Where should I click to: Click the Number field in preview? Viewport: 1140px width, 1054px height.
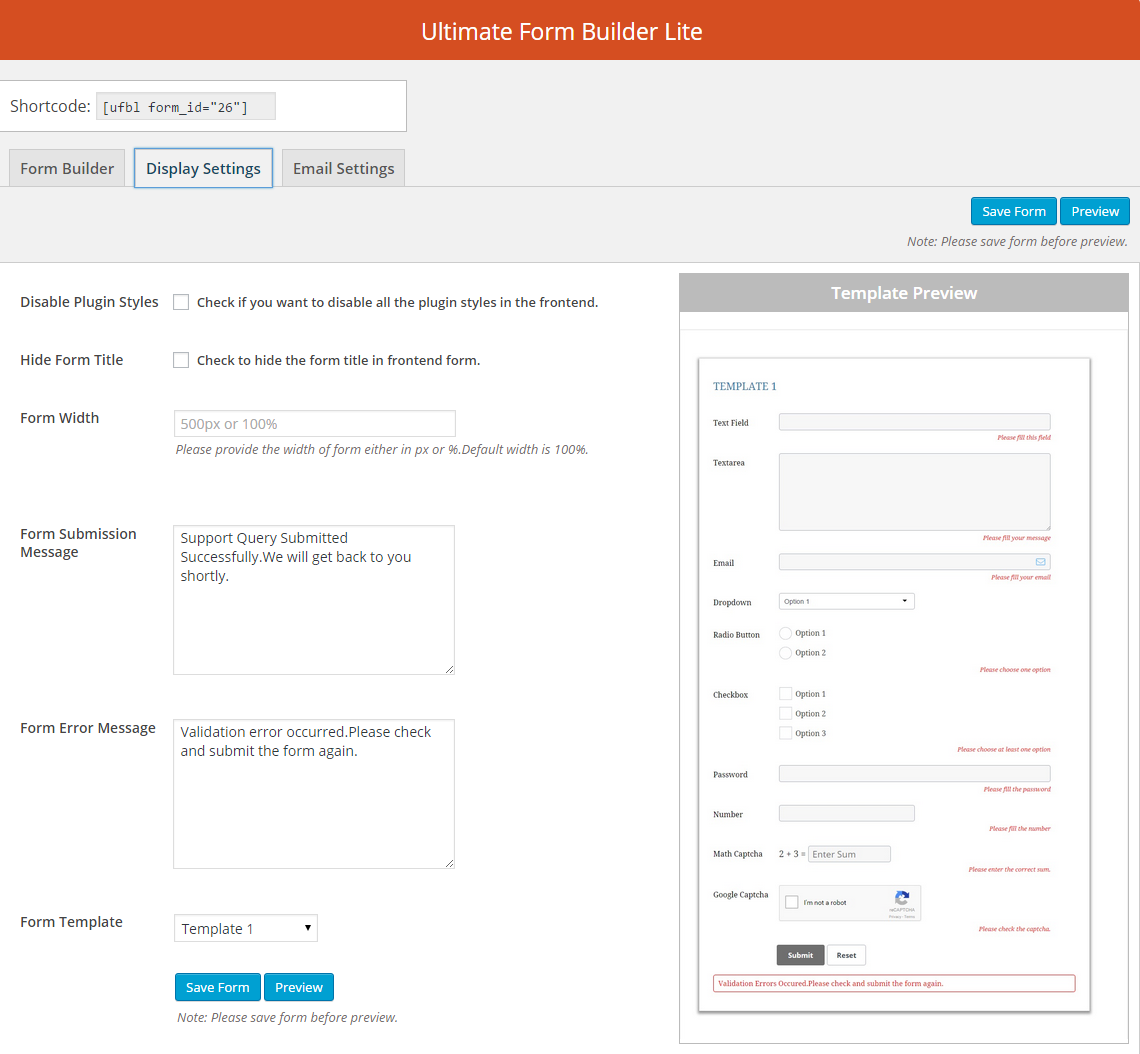point(846,813)
